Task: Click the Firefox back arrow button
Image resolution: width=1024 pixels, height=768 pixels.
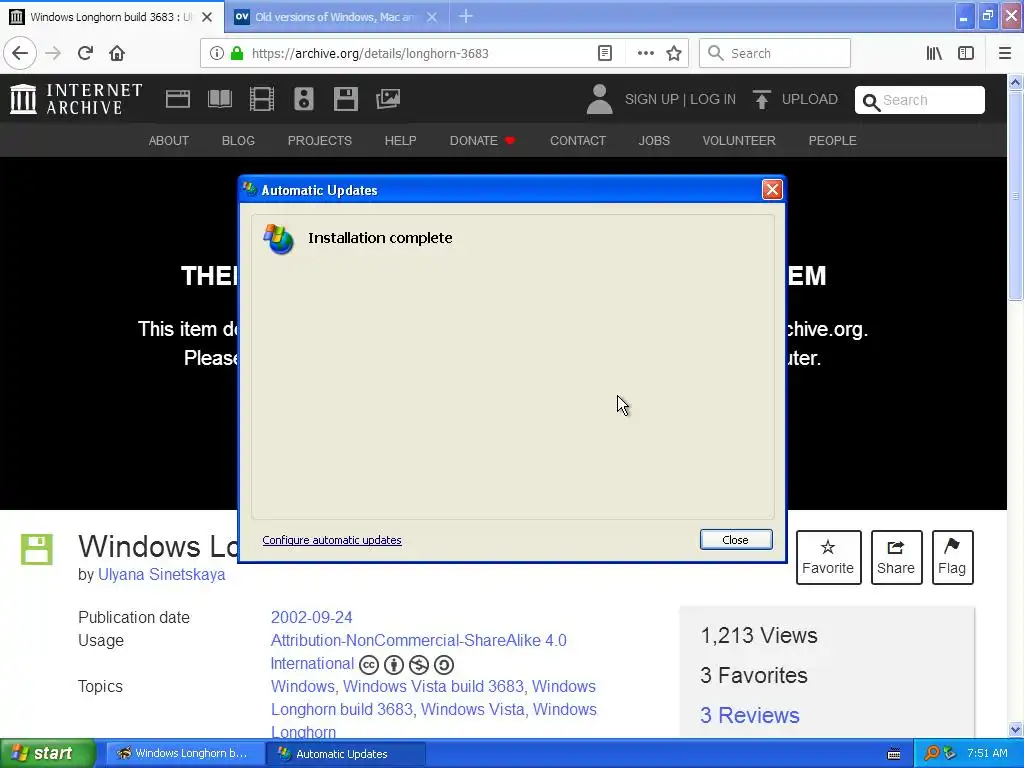Action: 20,53
